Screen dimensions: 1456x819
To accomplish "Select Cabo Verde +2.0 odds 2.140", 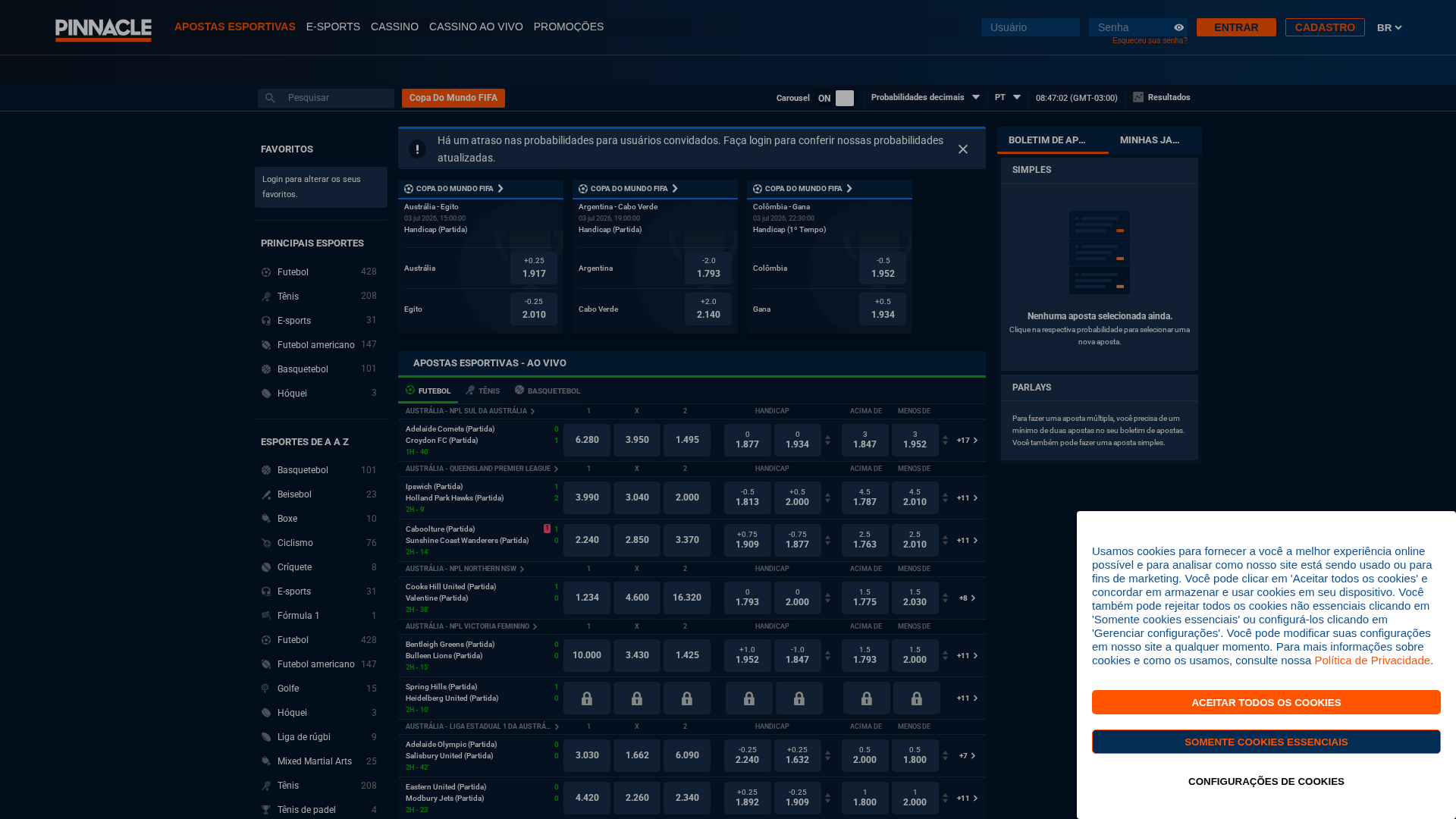I will pos(708,309).
